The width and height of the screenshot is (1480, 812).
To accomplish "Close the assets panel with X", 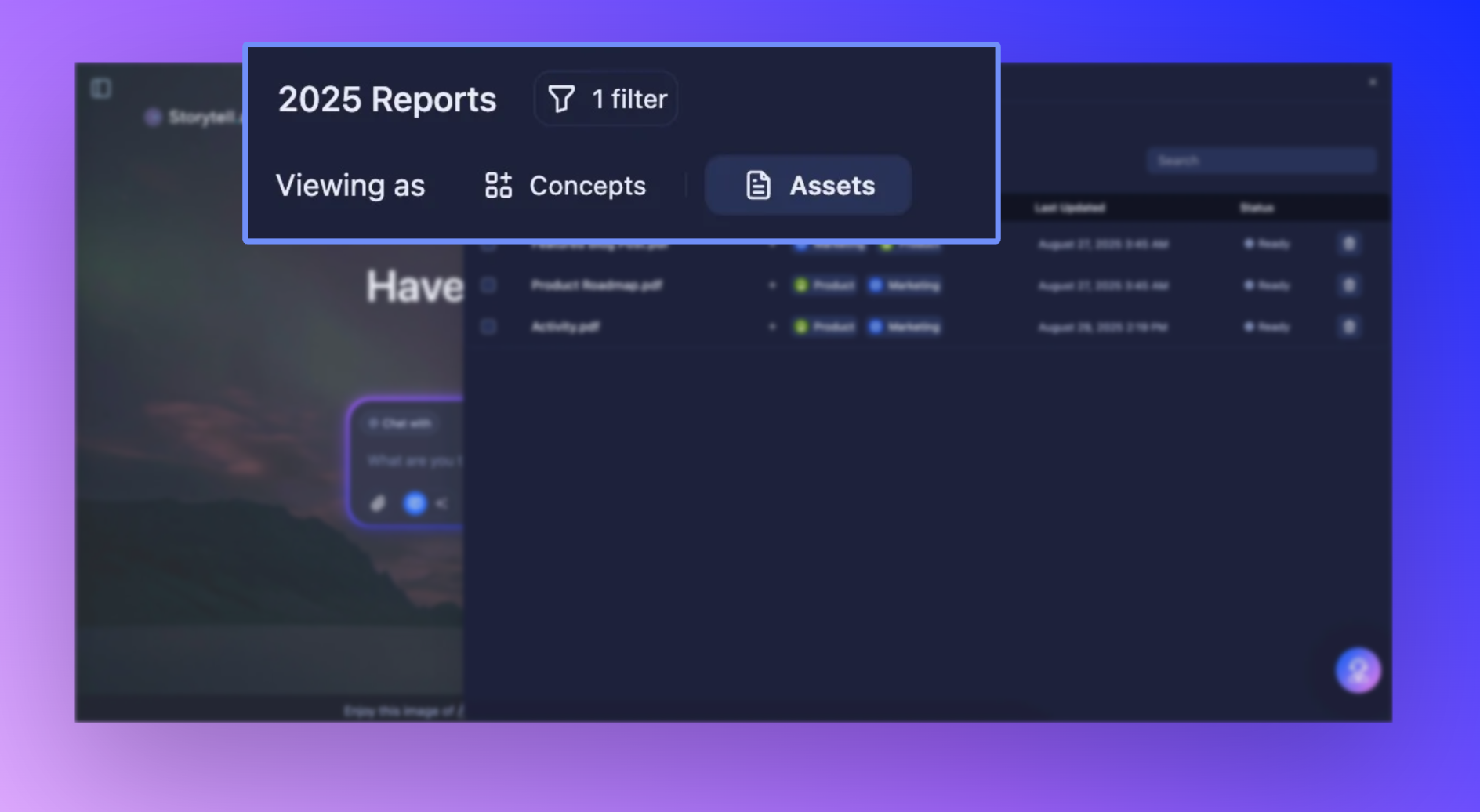I will (x=1372, y=82).
